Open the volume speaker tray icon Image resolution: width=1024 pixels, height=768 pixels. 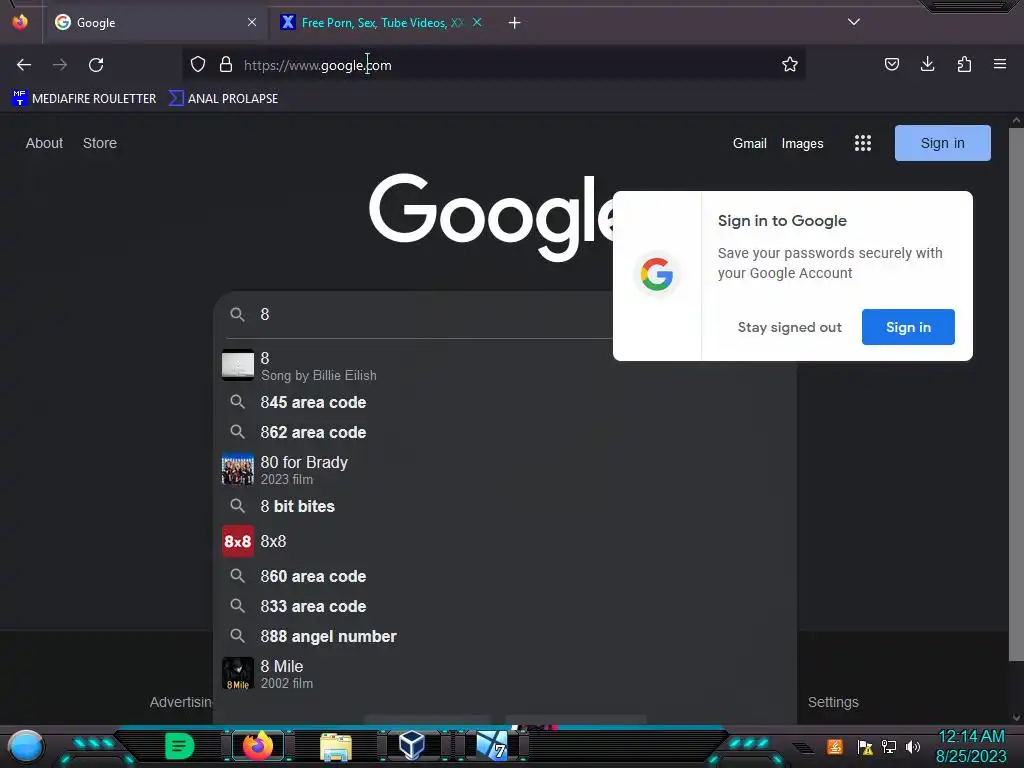[913, 746]
